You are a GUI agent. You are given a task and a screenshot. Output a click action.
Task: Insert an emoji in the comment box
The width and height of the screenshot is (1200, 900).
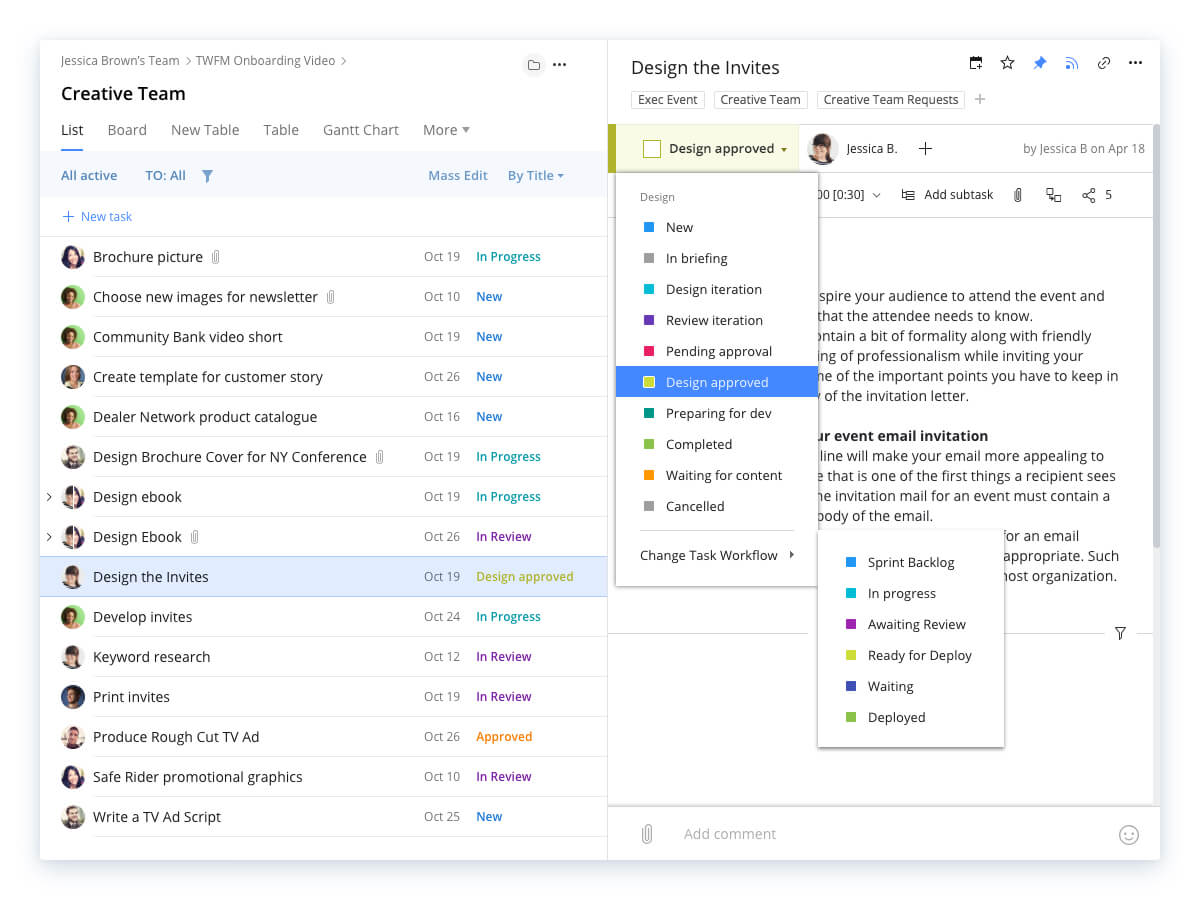point(1129,834)
